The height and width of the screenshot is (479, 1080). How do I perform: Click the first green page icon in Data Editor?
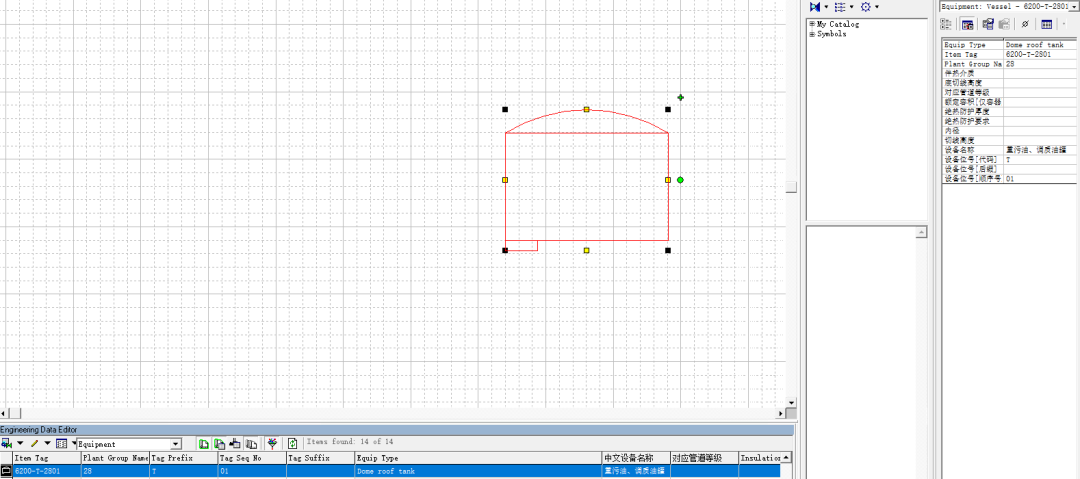(204, 443)
